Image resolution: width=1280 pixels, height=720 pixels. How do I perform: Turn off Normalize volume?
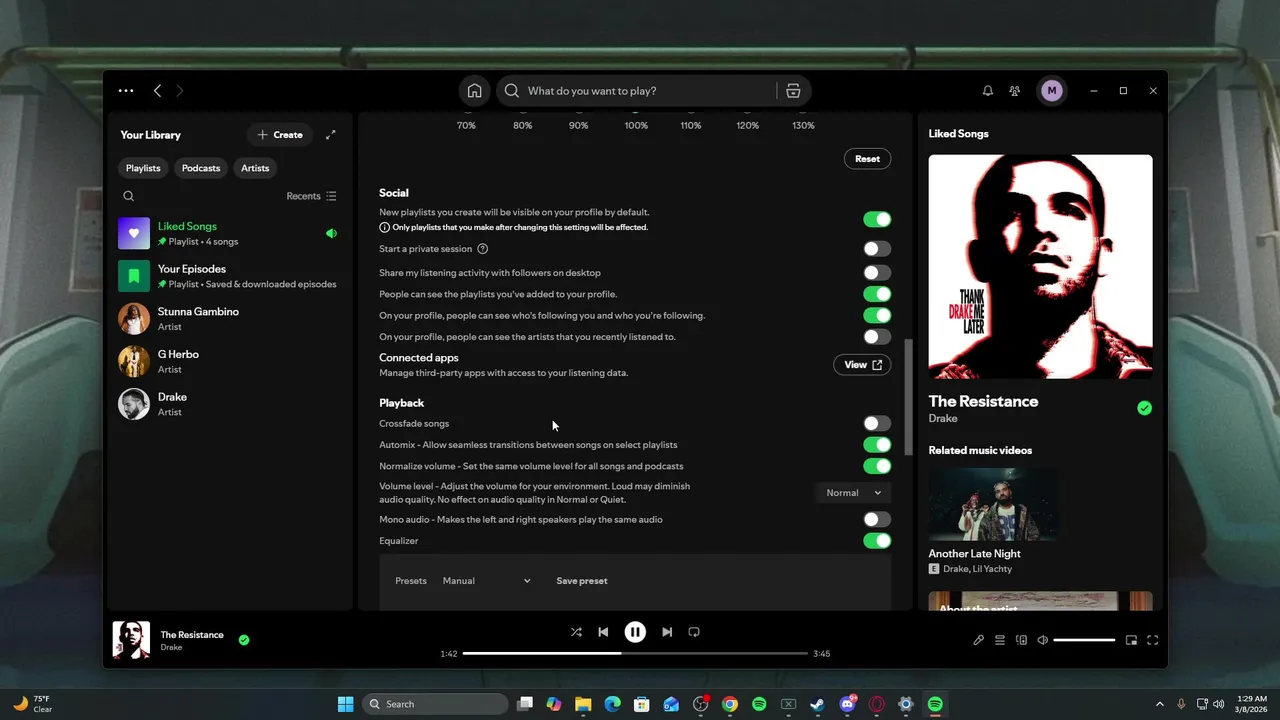(x=877, y=466)
